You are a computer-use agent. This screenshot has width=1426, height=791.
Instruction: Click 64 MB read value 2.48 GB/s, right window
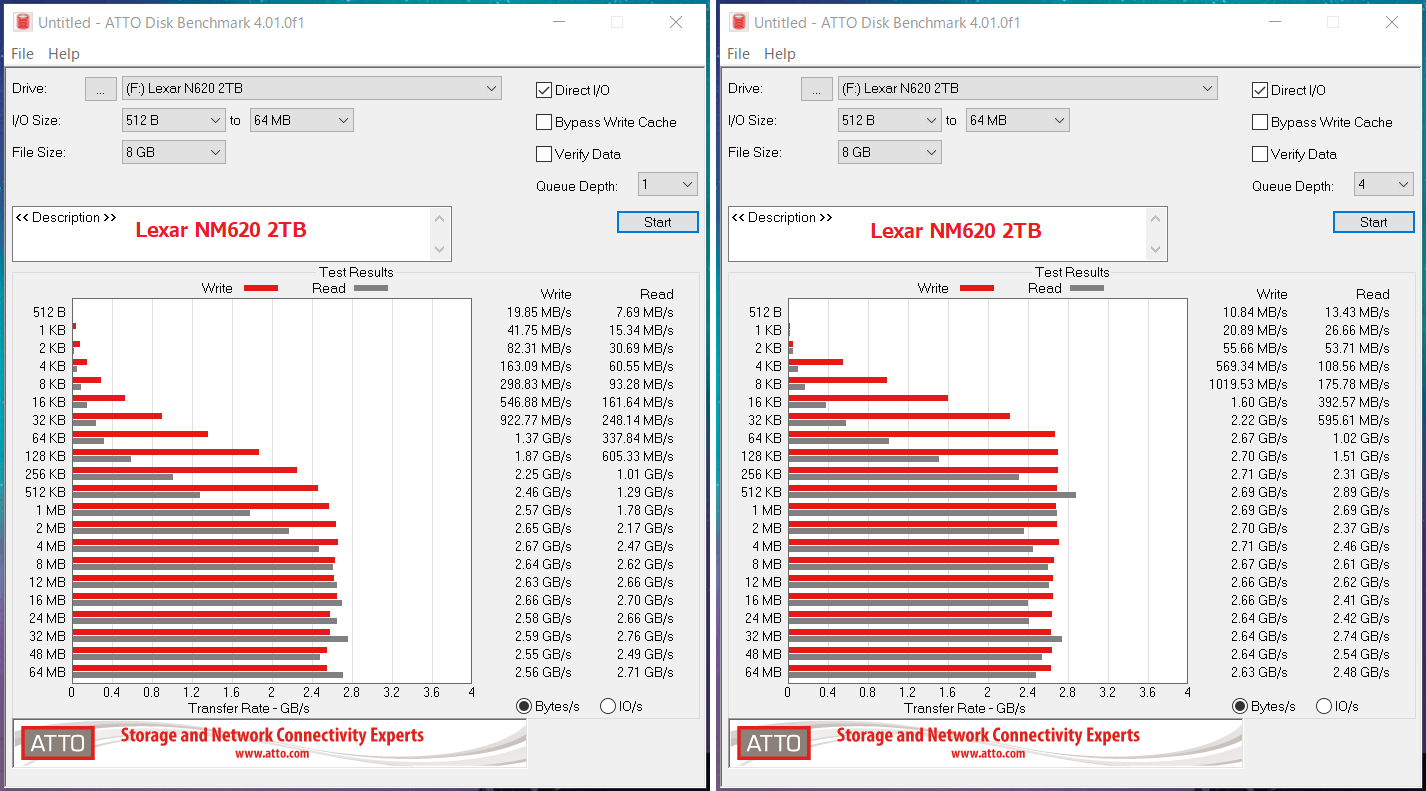point(1360,672)
